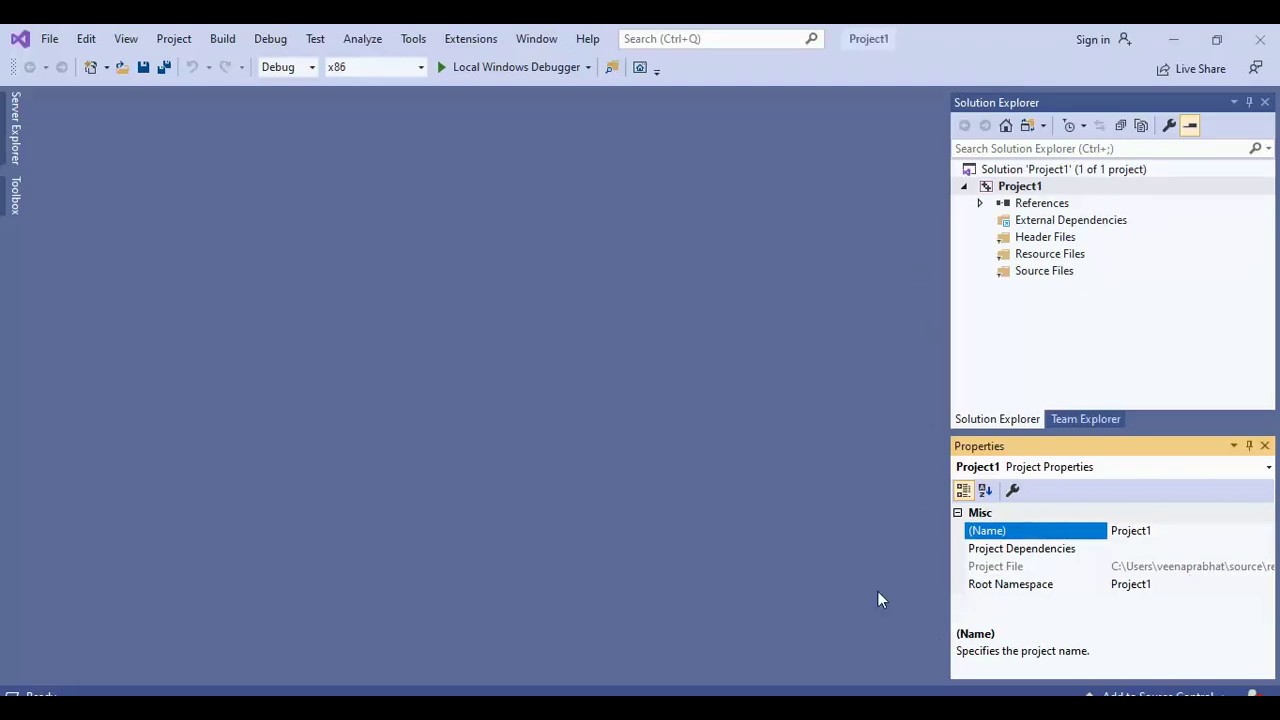Open the Extensions menu
1280x720 pixels.
pyautogui.click(x=471, y=39)
